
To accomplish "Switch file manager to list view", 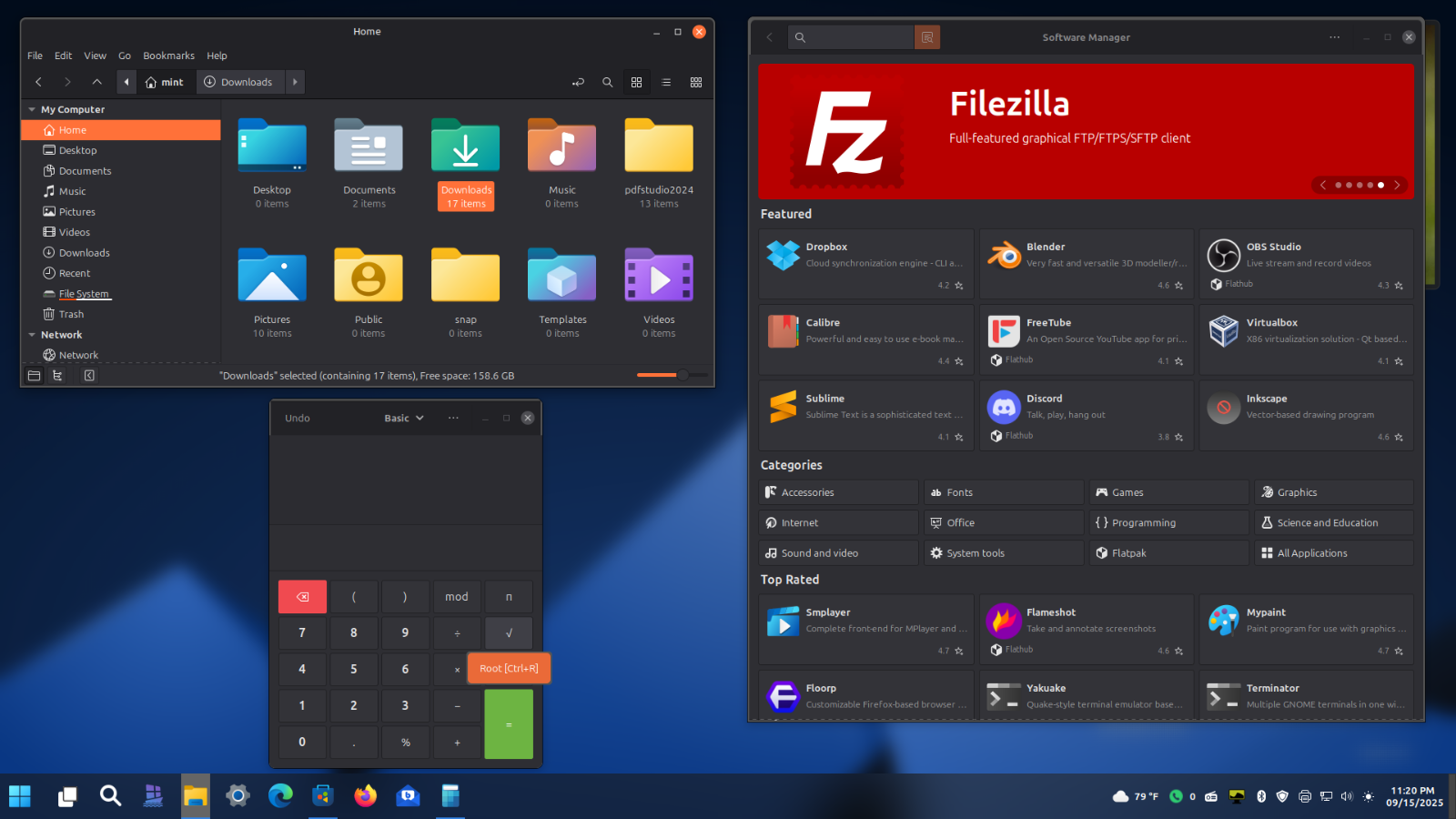I will [x=666, y=82].
